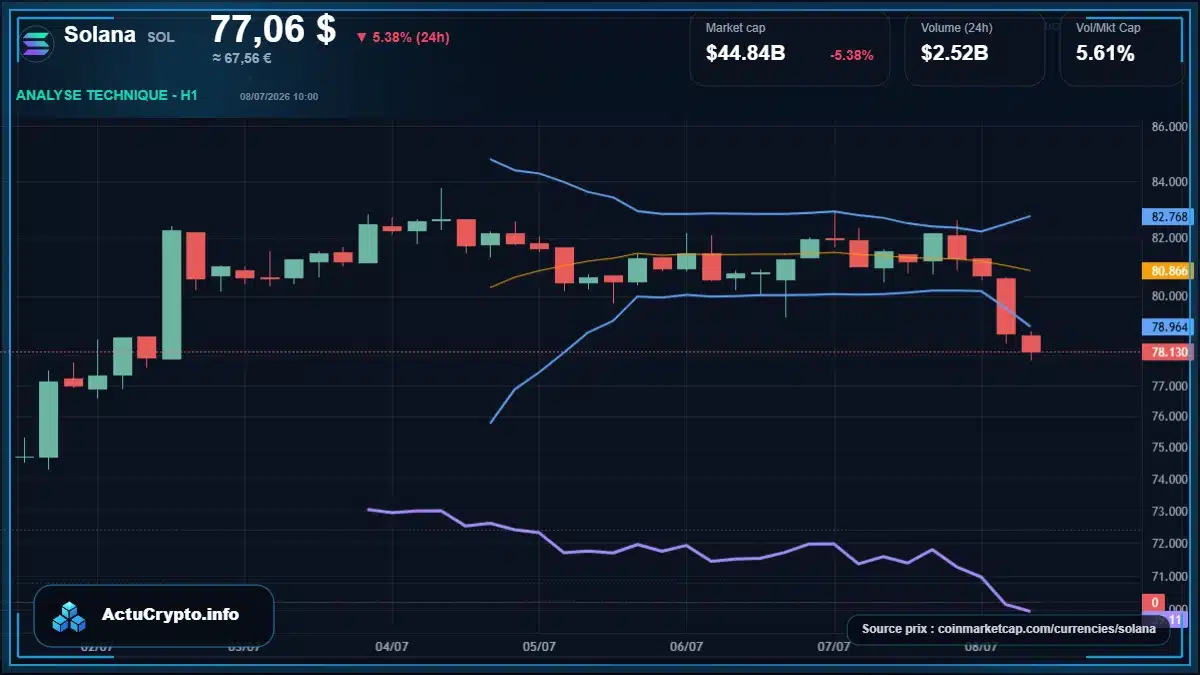This screenshot has height=675, width=1200.
Task: Click the red 0 indicator value tag
Action: coord(1155,602)
